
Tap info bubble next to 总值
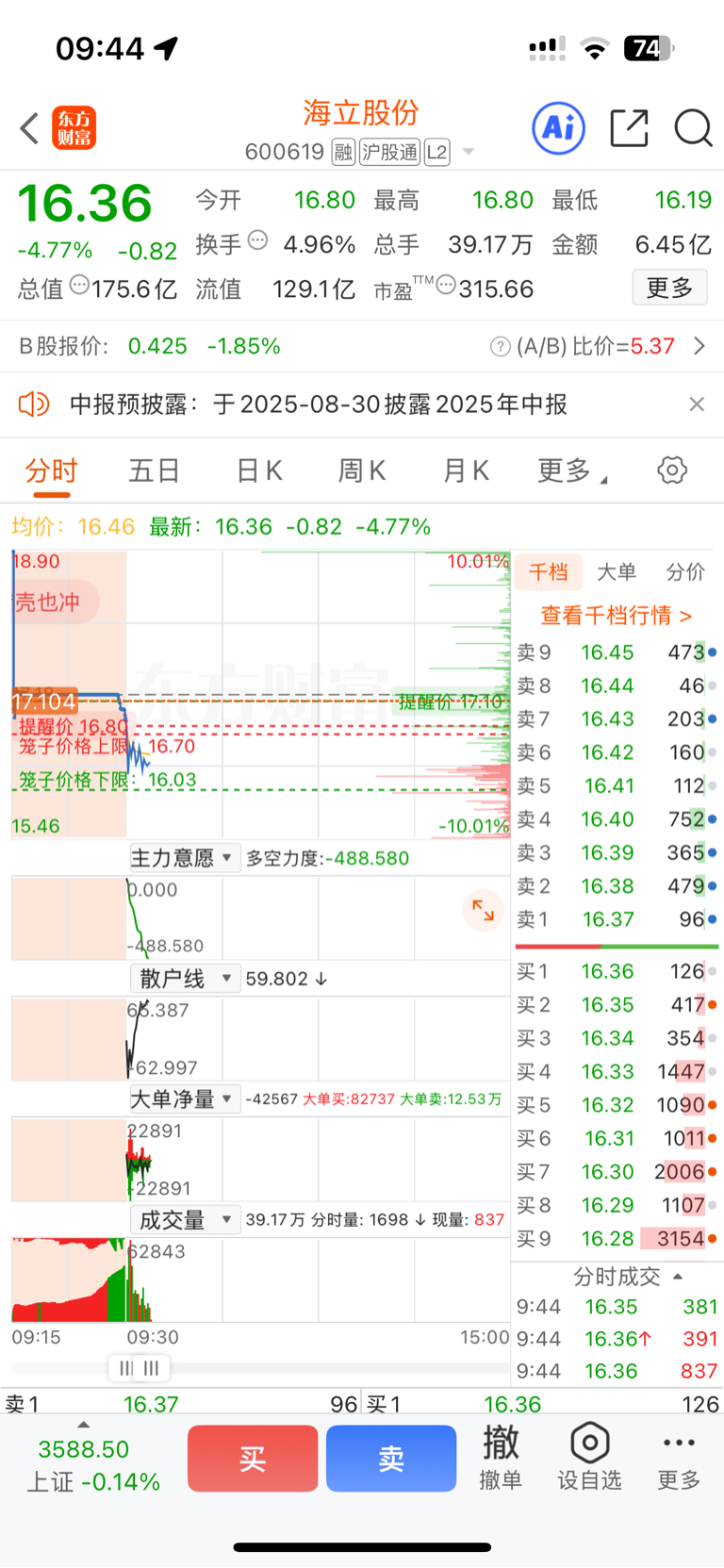tap(79, 285)
